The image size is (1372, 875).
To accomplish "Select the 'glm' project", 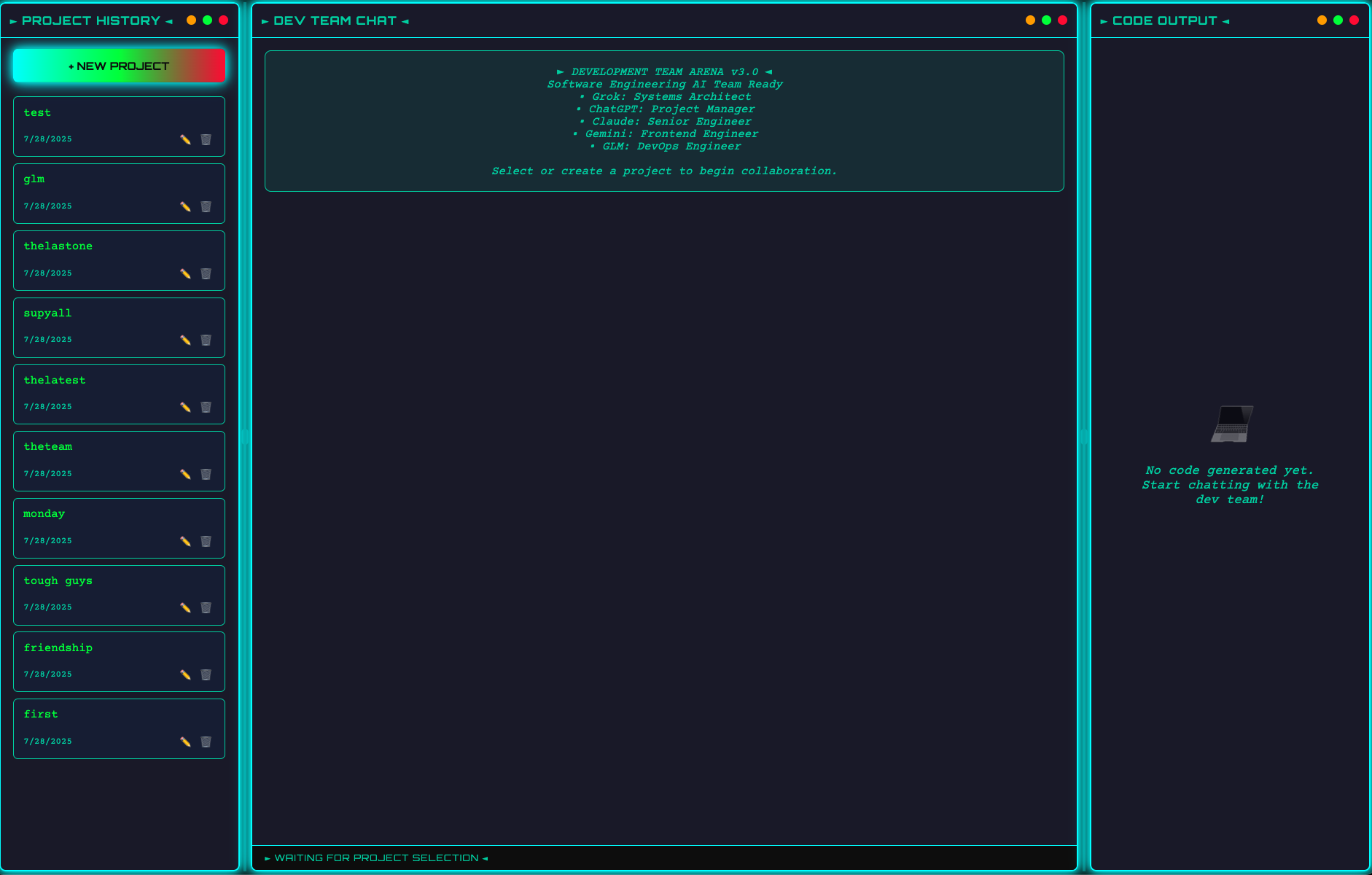I will (119, 193).
